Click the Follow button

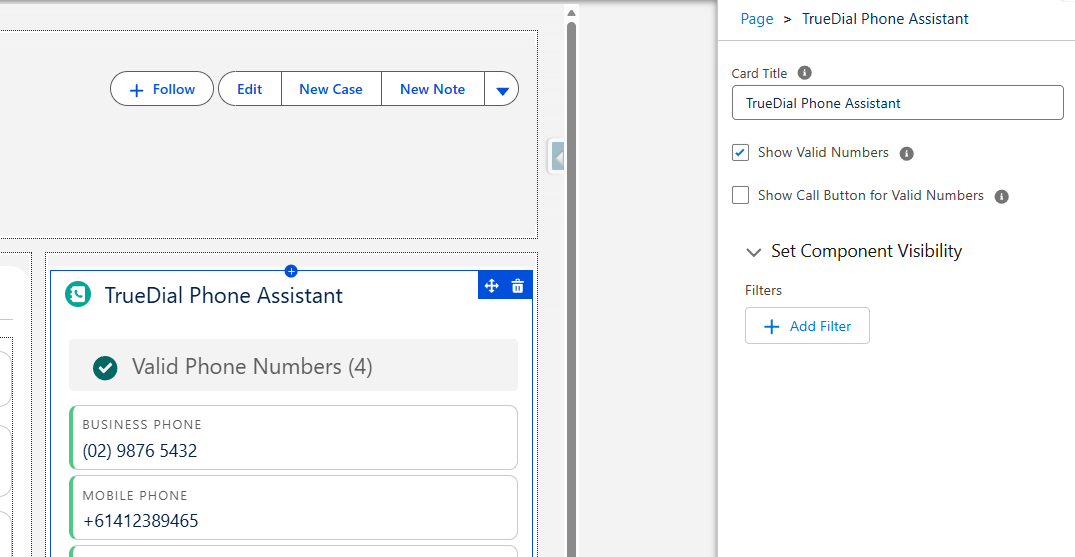click(162, 89)
